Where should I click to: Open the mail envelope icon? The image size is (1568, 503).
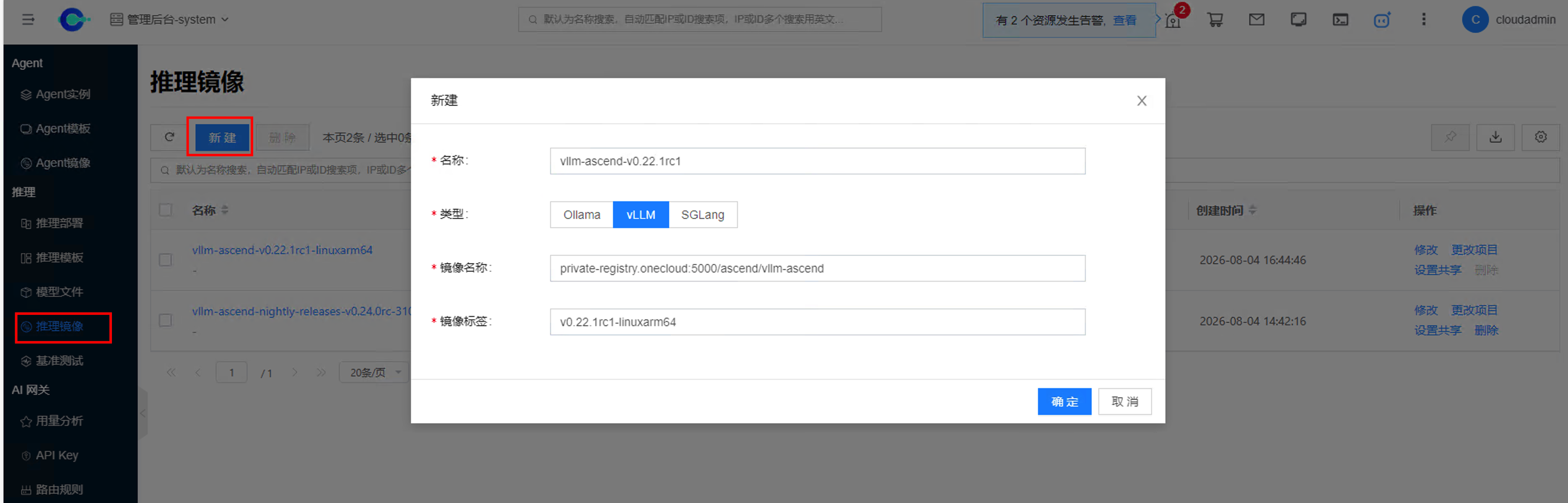pos(1256,20)
